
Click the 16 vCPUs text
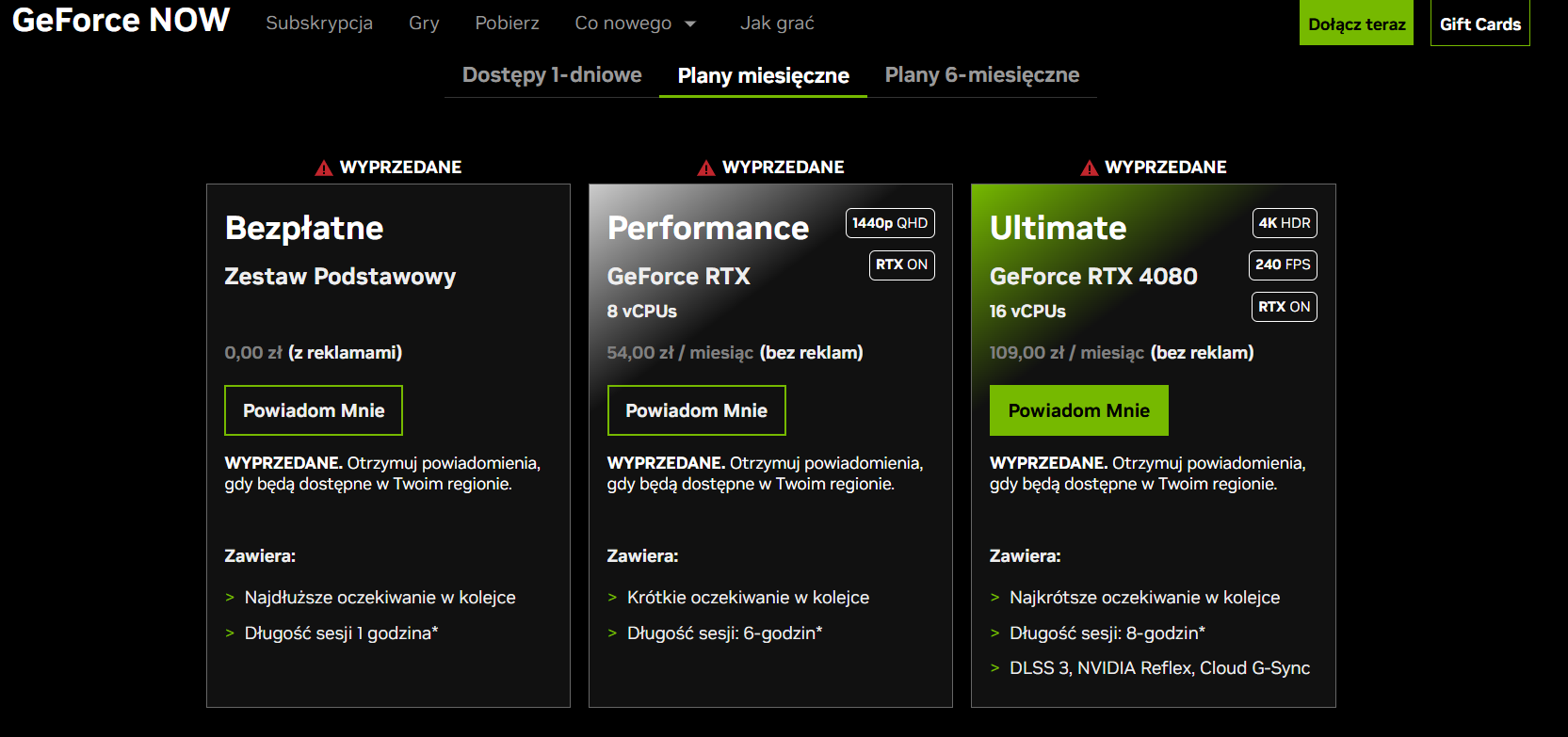[1027, 312]
